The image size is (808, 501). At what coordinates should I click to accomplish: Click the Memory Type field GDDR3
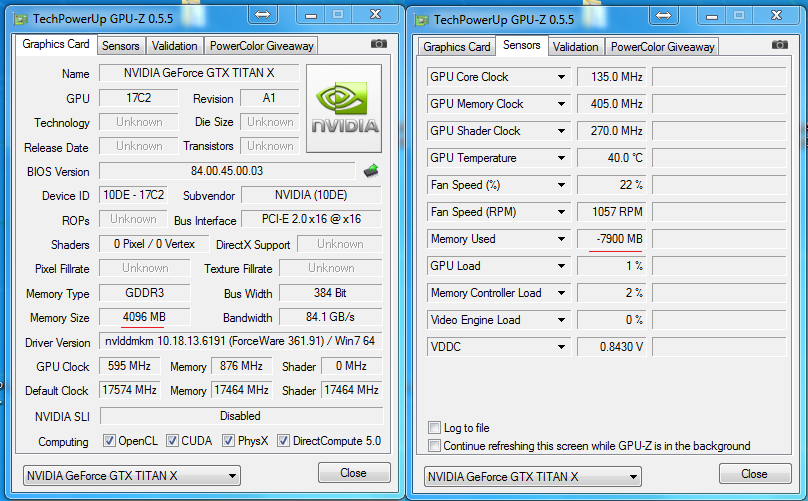coord(144,293)
